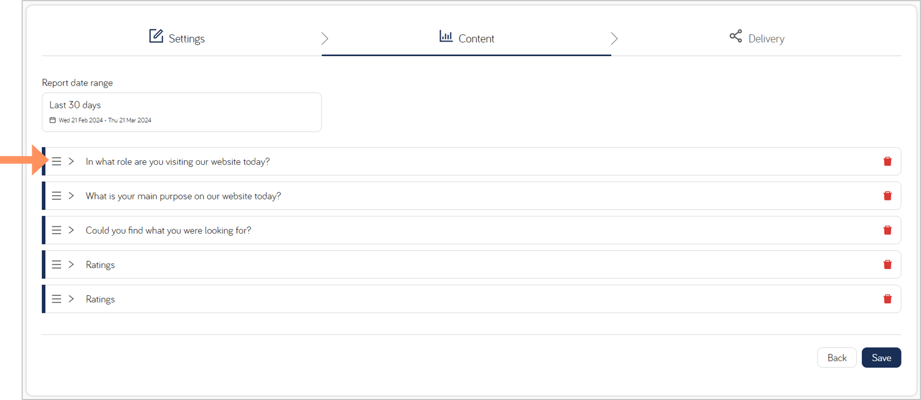Delete 'Could you find what you were looking for' row

888,230
